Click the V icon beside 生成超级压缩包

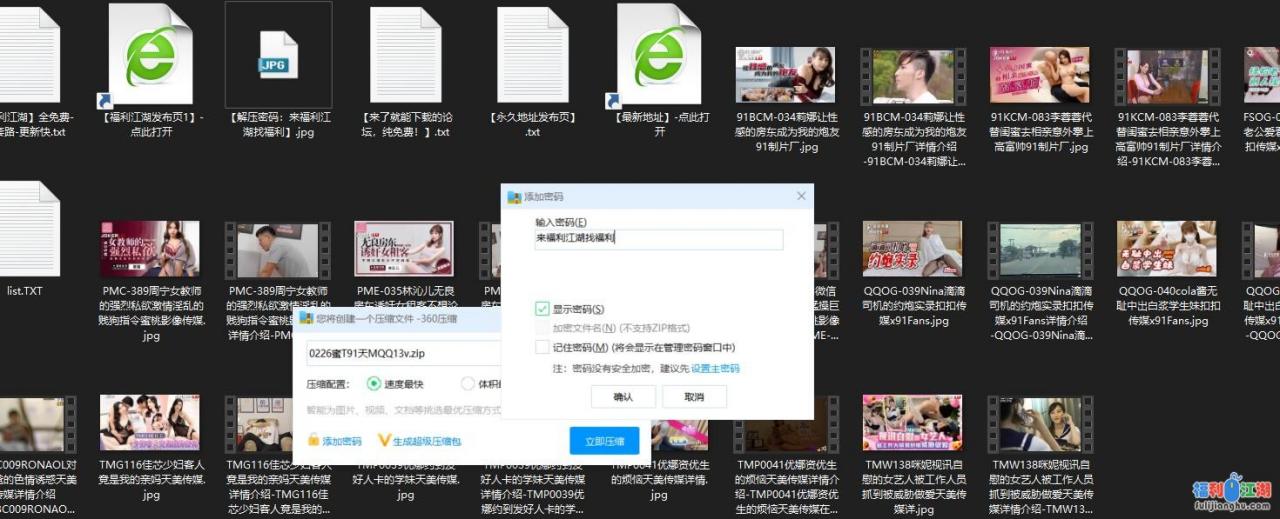pos(384,440)
